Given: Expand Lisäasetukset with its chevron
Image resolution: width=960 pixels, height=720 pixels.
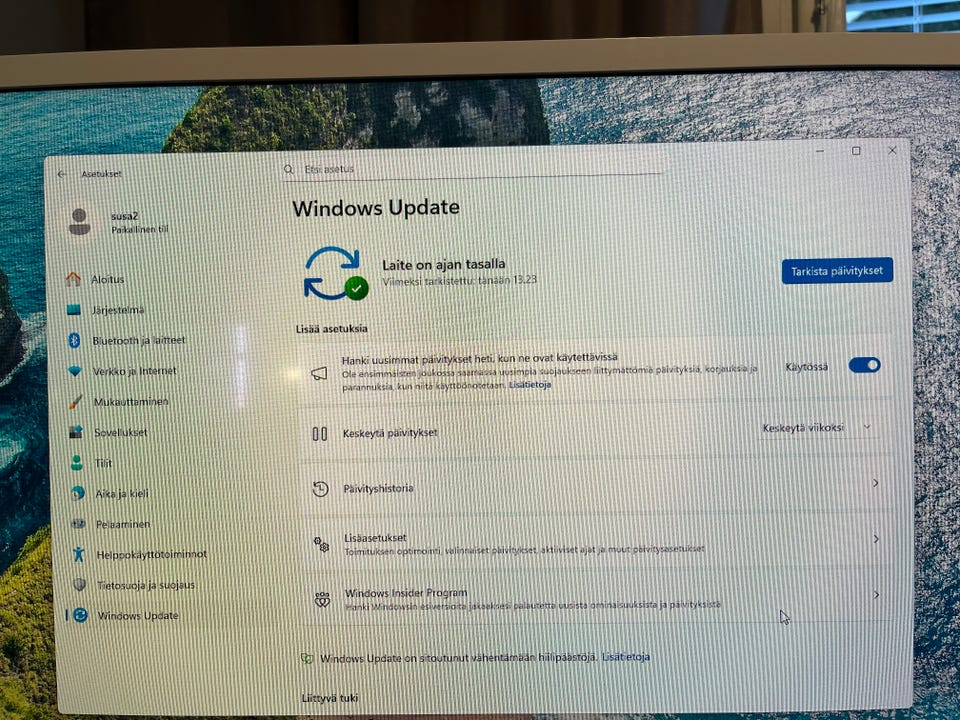Looking at the screenshot, I should [x=876, y=539].
